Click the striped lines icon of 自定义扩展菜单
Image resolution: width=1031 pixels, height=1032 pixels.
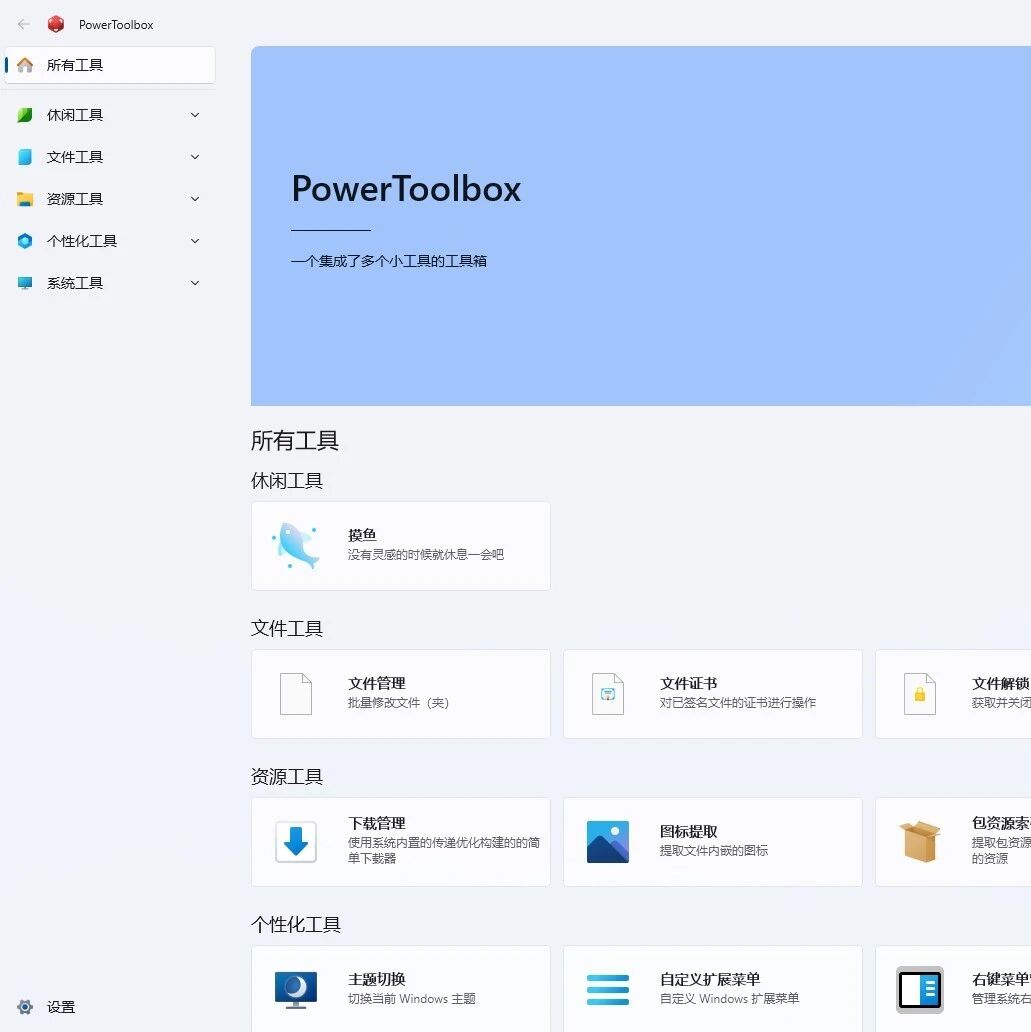[608, 989]
